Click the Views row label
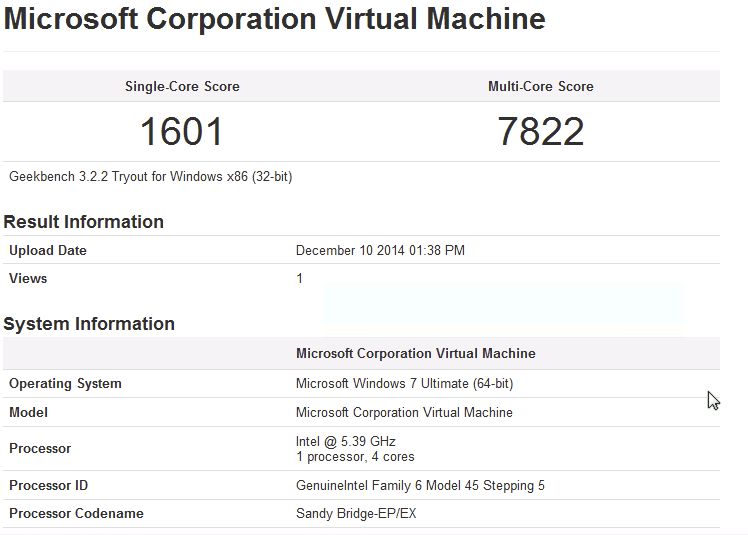The image size is (748, 535). tap(28, 279)
